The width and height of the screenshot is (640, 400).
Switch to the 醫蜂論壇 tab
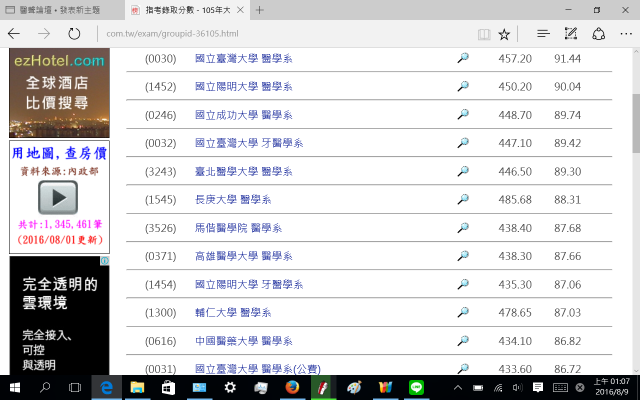click(62, 10)
